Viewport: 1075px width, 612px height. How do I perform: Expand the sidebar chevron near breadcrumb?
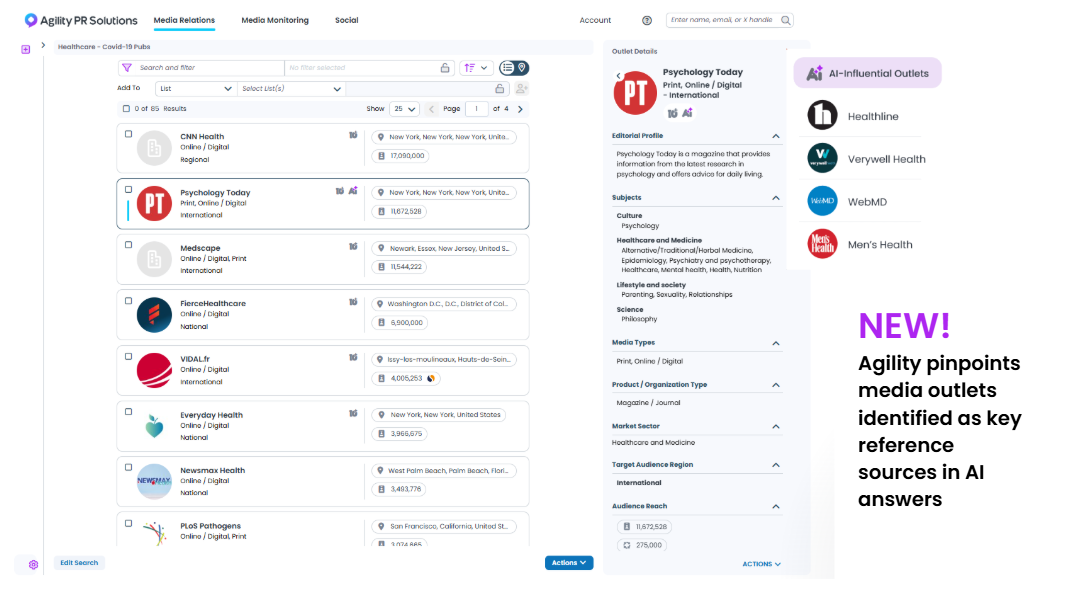tap(43, 45)
